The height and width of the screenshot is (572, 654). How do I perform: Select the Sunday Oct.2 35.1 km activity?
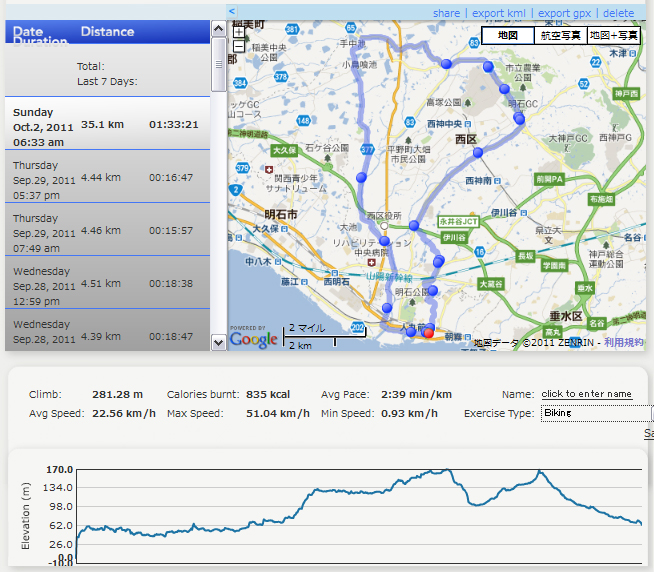107,126
